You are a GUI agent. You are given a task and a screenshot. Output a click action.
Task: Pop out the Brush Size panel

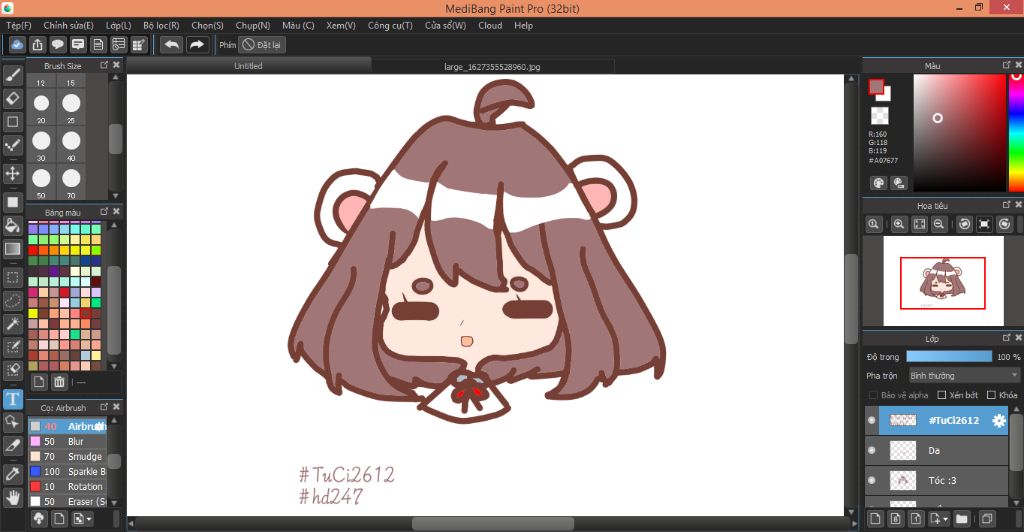tap(104, 65)
